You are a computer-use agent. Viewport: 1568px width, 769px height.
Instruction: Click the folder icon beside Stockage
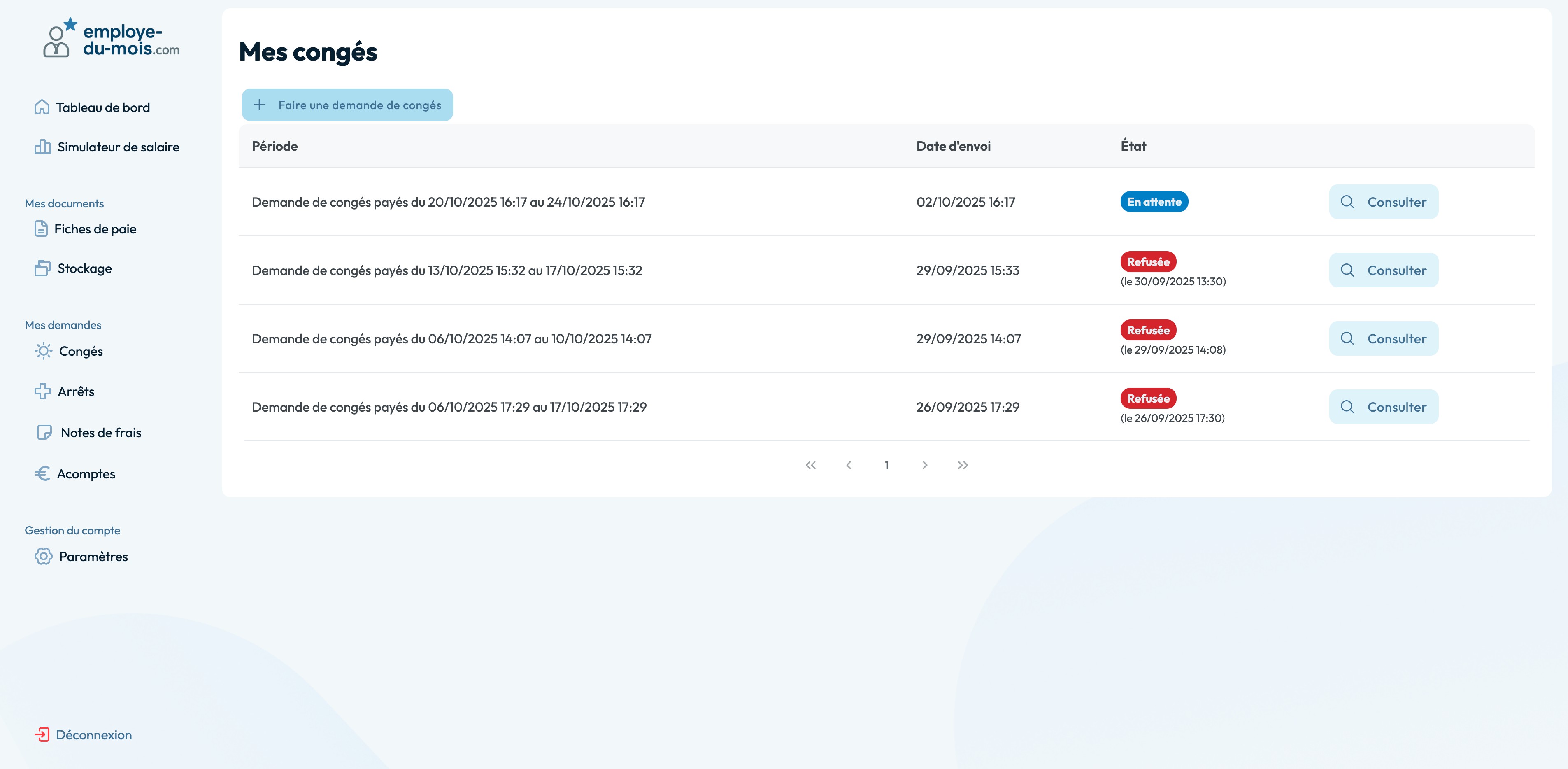pos(43,268)
